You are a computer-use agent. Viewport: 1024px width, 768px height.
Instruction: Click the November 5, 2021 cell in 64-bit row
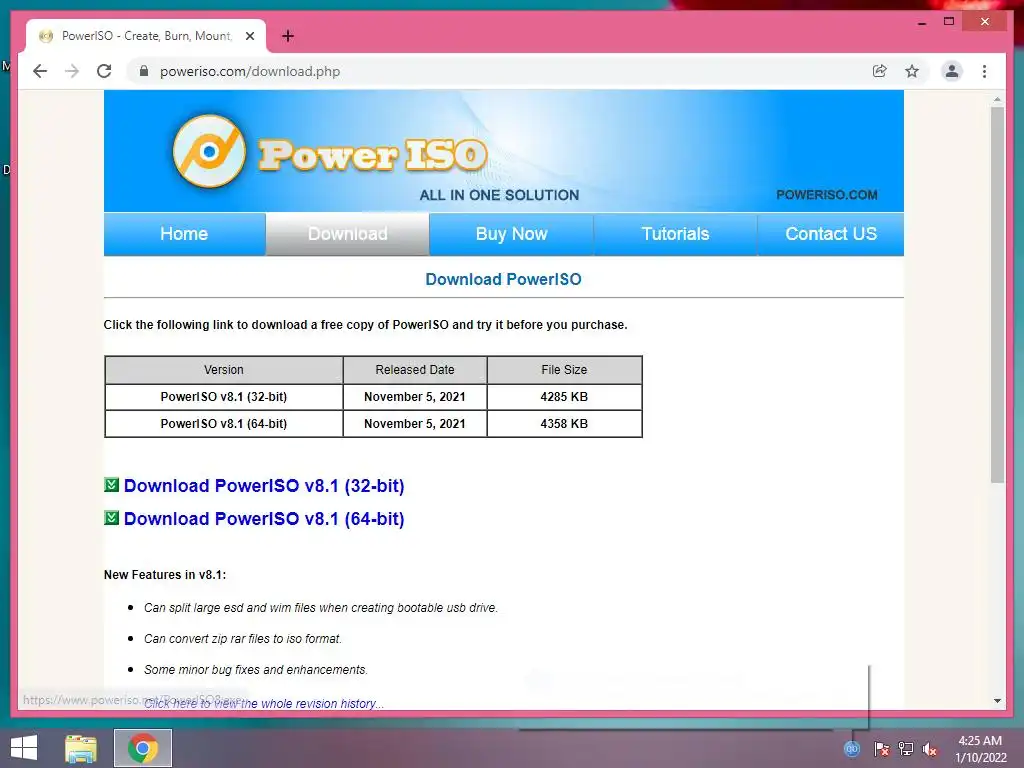click(x=415, y=423)
